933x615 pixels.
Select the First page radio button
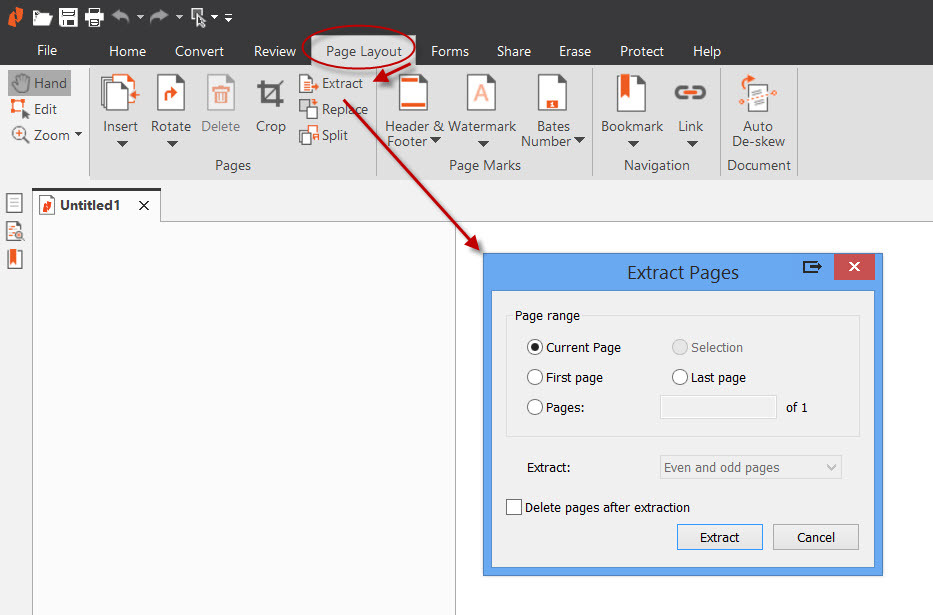click(535, 377)
